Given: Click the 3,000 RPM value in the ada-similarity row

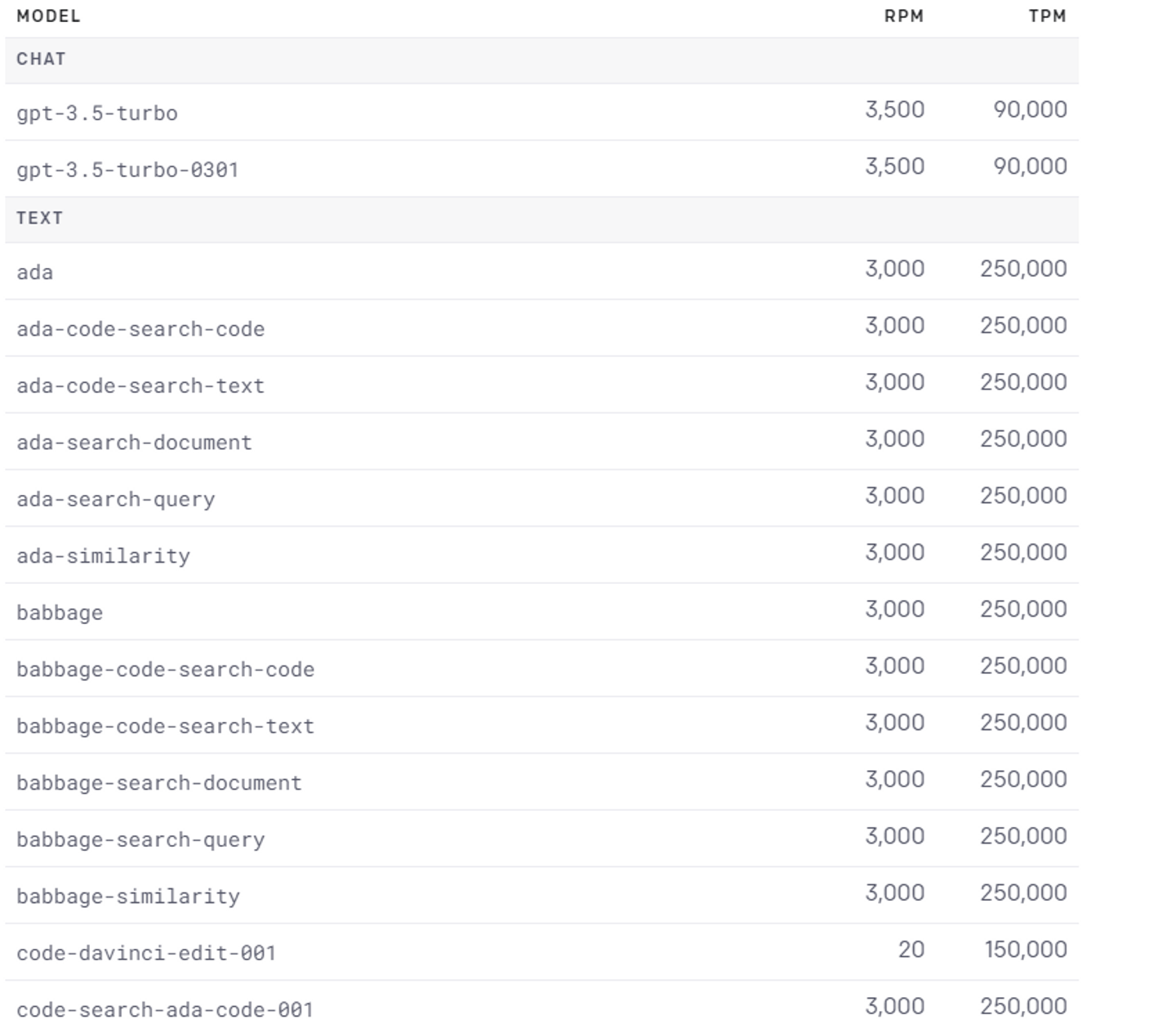Looking at the screenshot, I should pos(895,553).
